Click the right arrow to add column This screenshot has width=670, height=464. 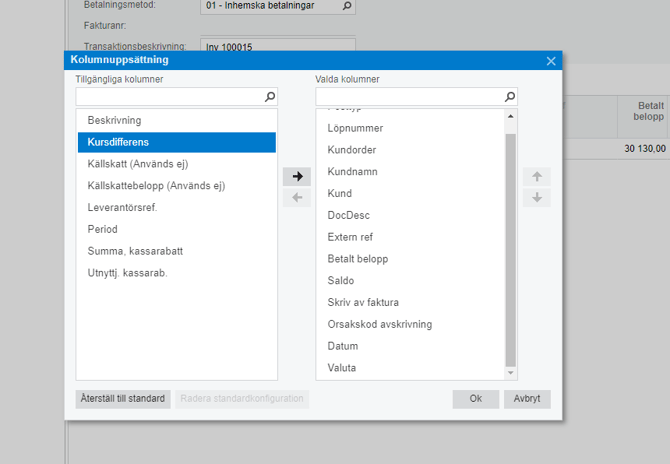click(297, 176)
